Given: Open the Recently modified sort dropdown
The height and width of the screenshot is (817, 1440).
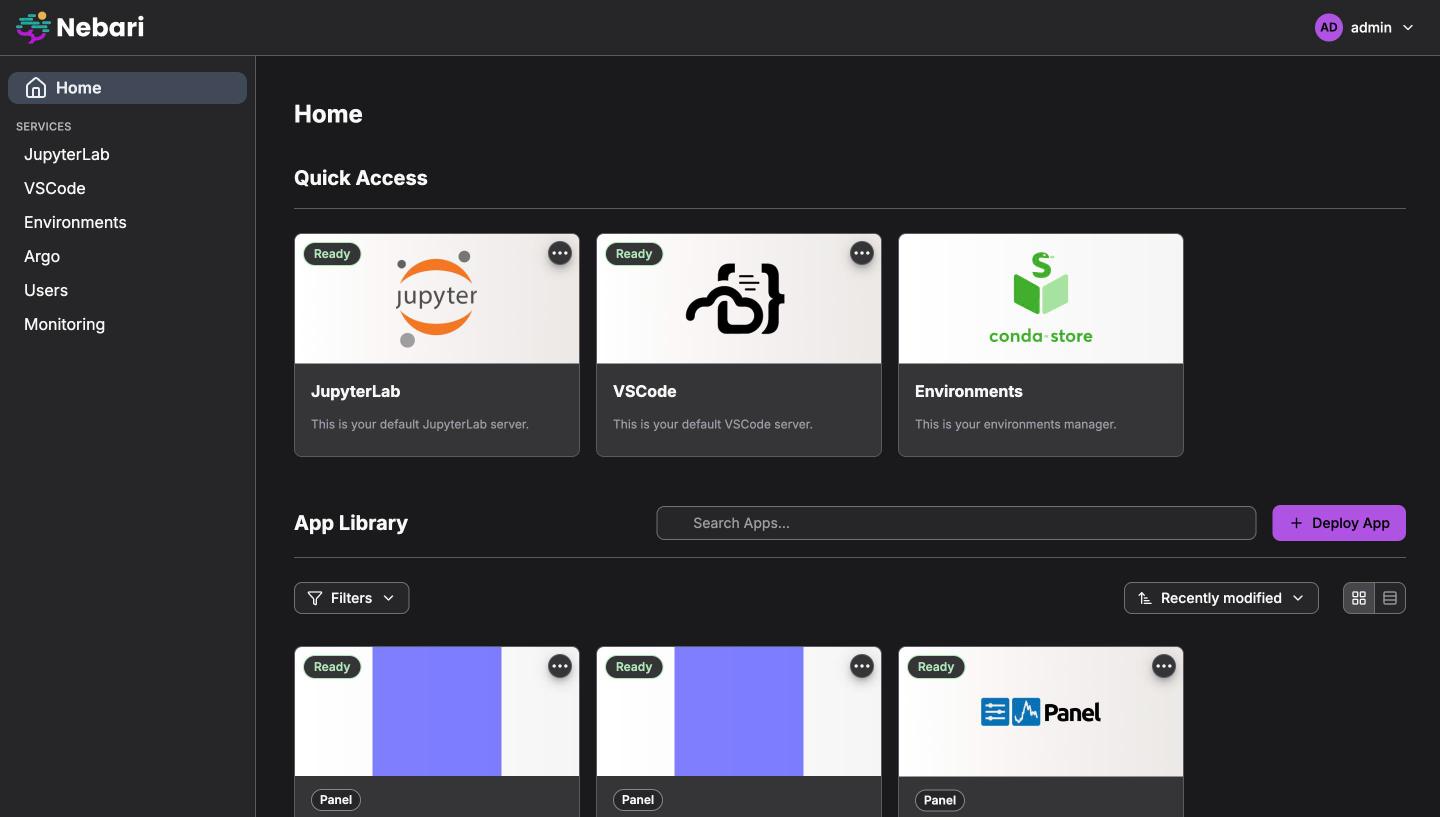Looking at the screenshot, I should [x=1221, y=598].
